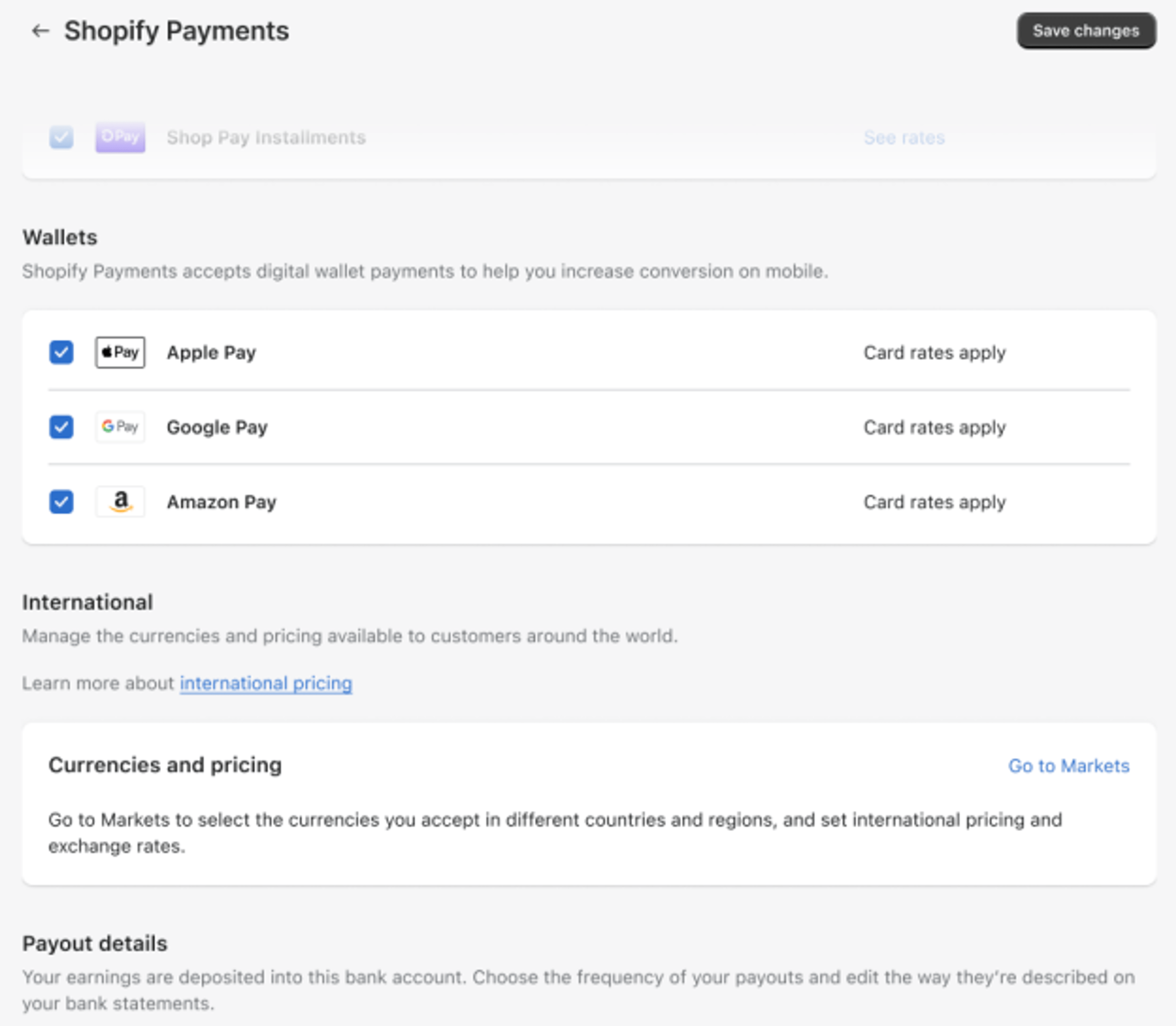Click See rates for Shop Pay Installments

904,138
